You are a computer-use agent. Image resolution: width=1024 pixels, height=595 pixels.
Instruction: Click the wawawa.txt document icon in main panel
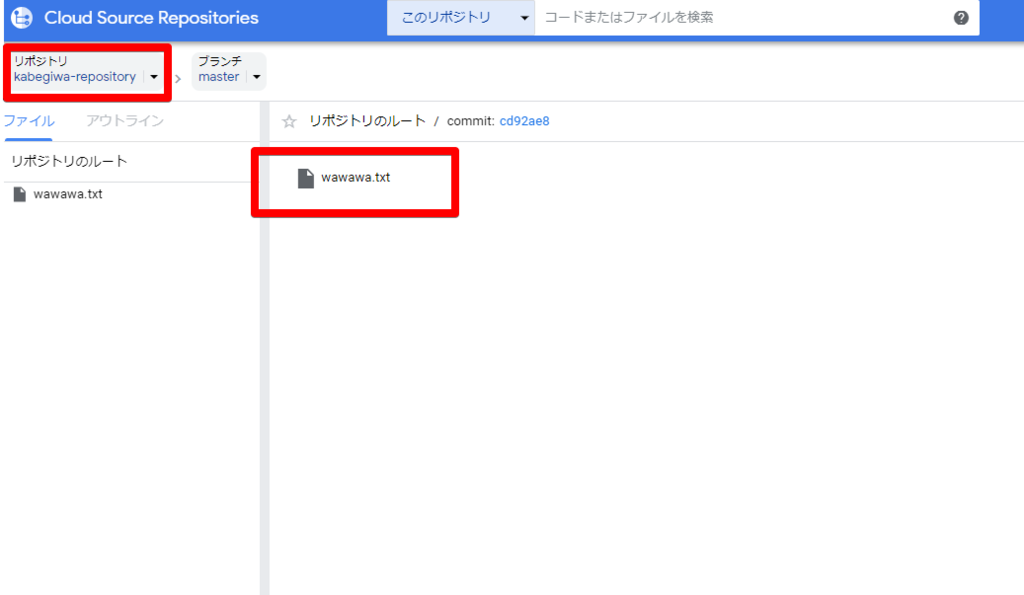point(306,177)
